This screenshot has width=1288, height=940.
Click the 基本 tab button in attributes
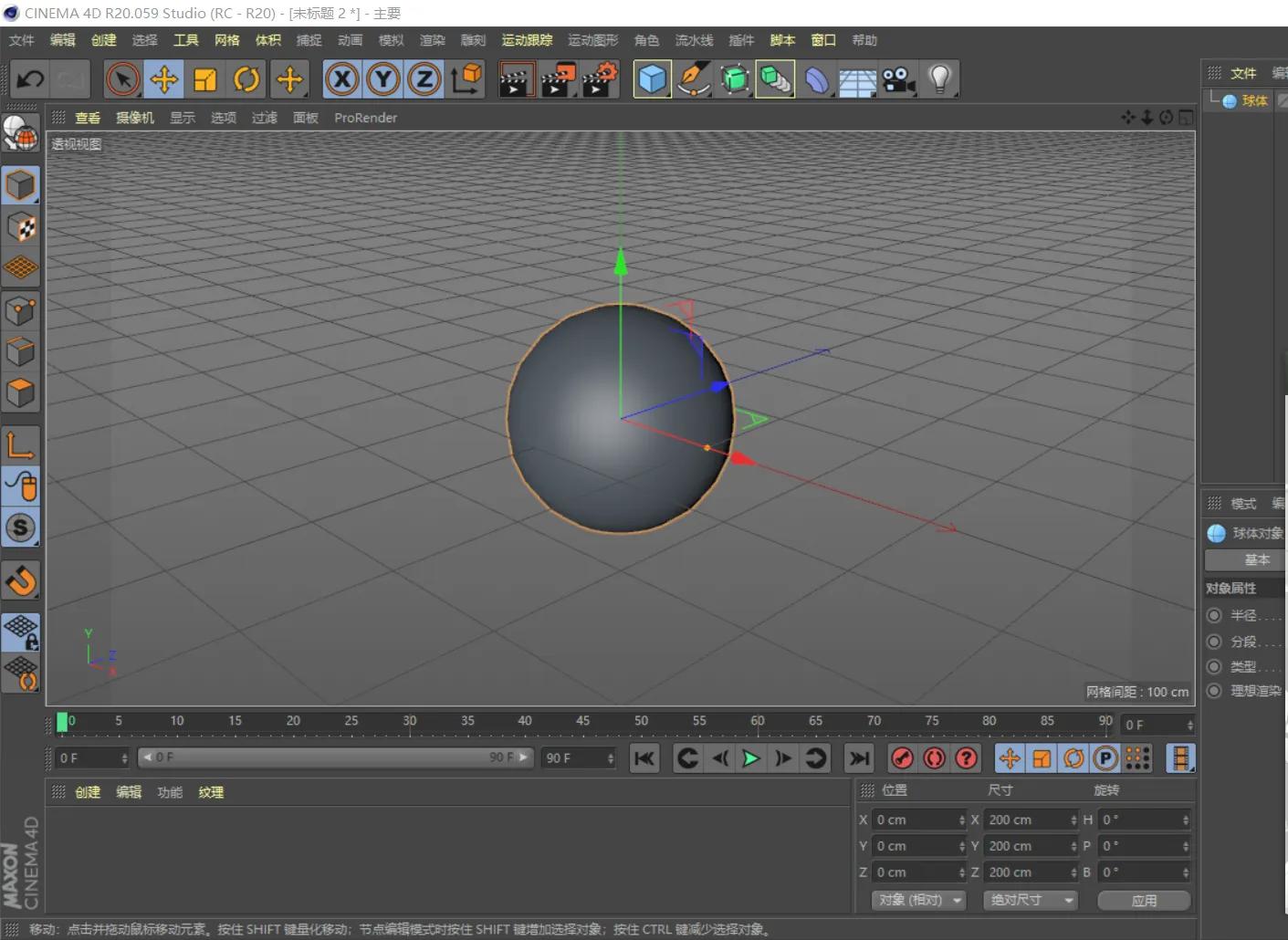coord(1256,559)
